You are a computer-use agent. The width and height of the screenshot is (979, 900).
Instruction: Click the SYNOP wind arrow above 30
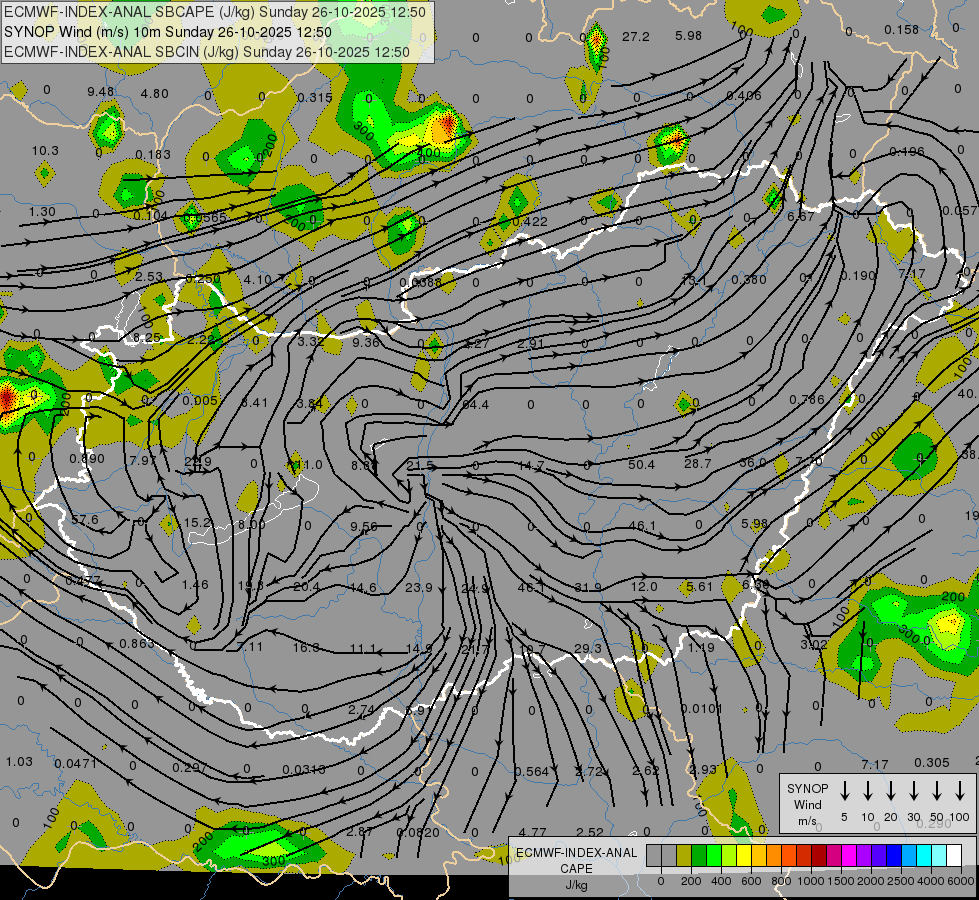(914, 791)
